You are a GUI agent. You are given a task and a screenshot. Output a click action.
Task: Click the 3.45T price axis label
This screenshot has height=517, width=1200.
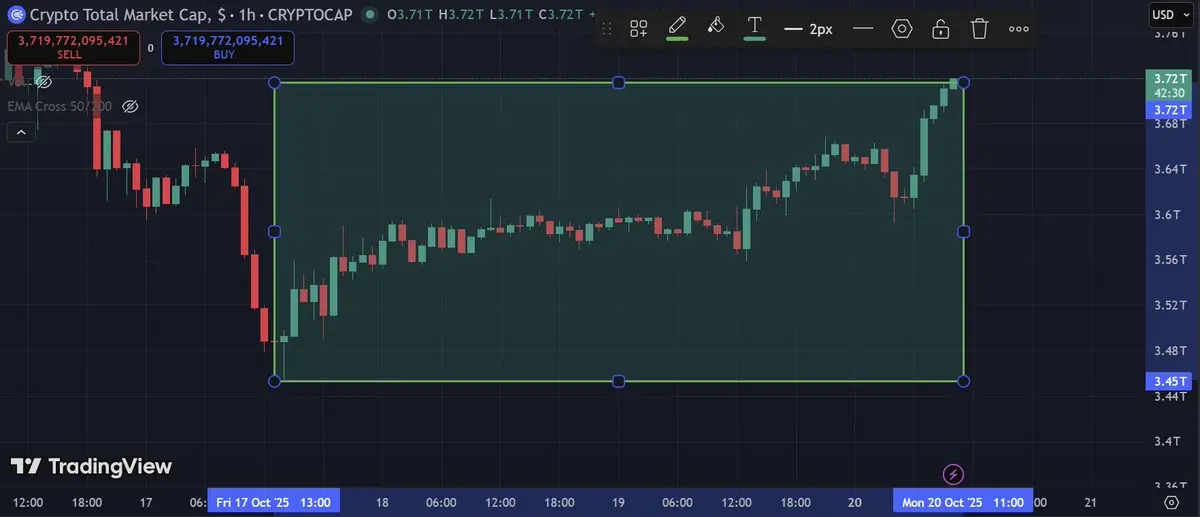(x=1169, y=381)
